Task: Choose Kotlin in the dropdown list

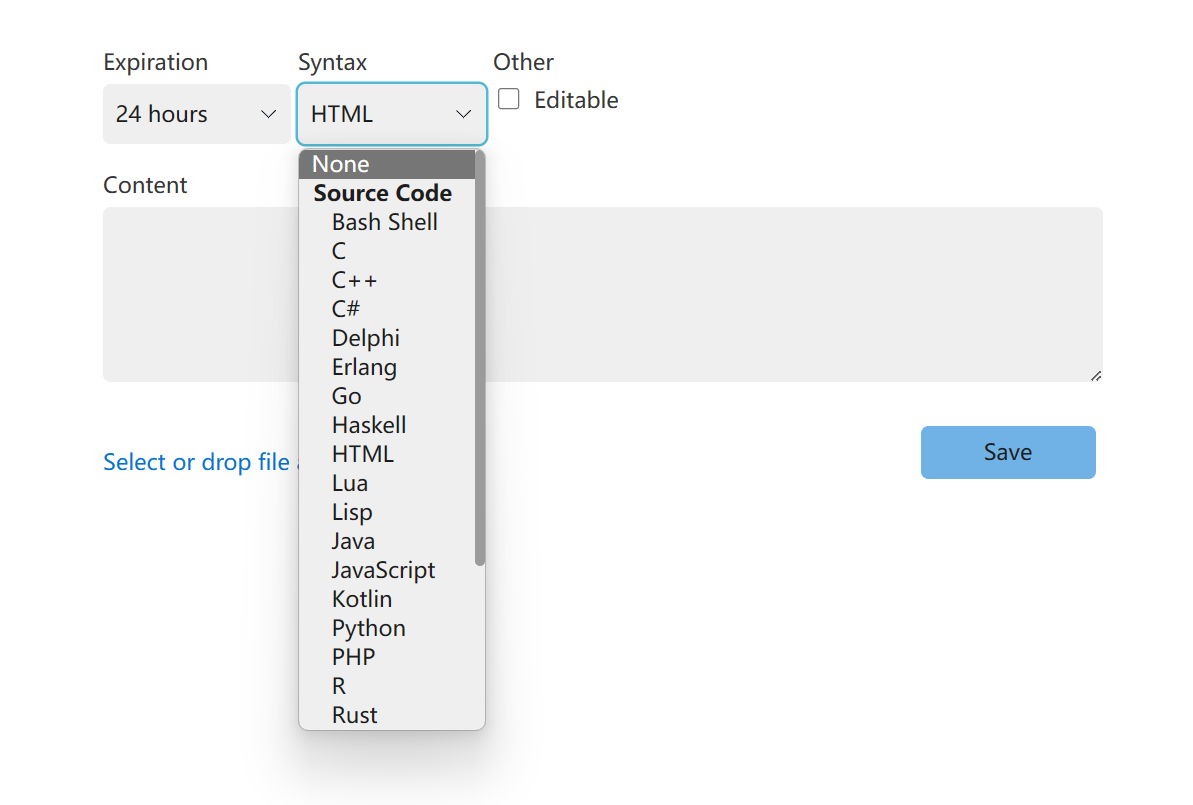Action: [362, 599]
